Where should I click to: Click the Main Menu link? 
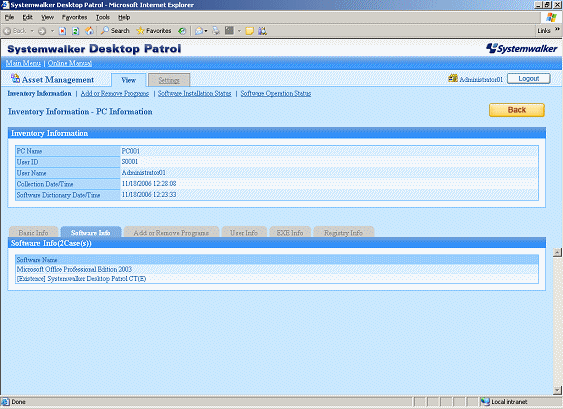[x=23, y=63]
